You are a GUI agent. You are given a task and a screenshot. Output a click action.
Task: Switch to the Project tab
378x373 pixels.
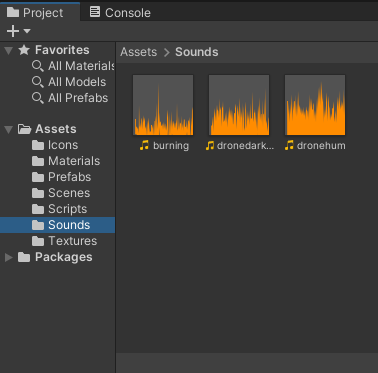pos(40,13)
